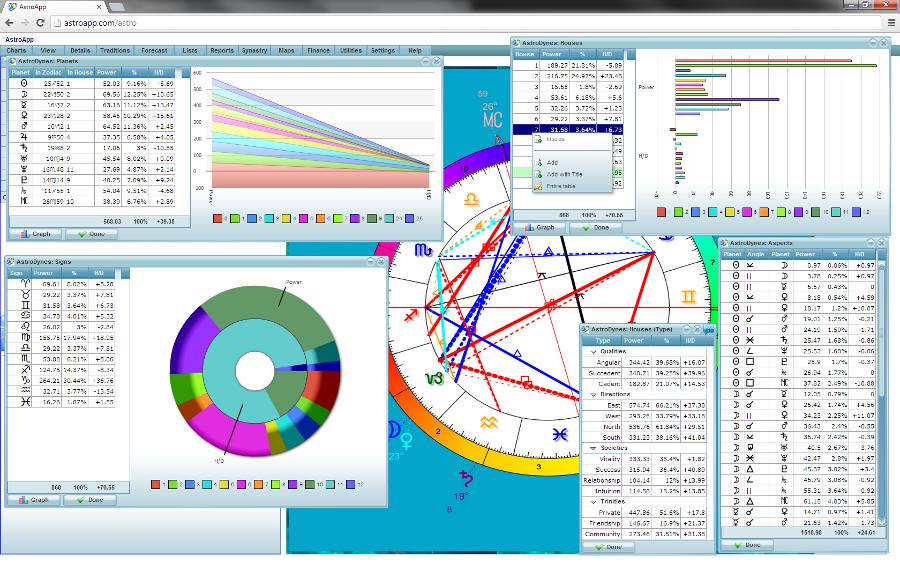Select 'Add with Title' context menu entry

click(x=564, y=174)
